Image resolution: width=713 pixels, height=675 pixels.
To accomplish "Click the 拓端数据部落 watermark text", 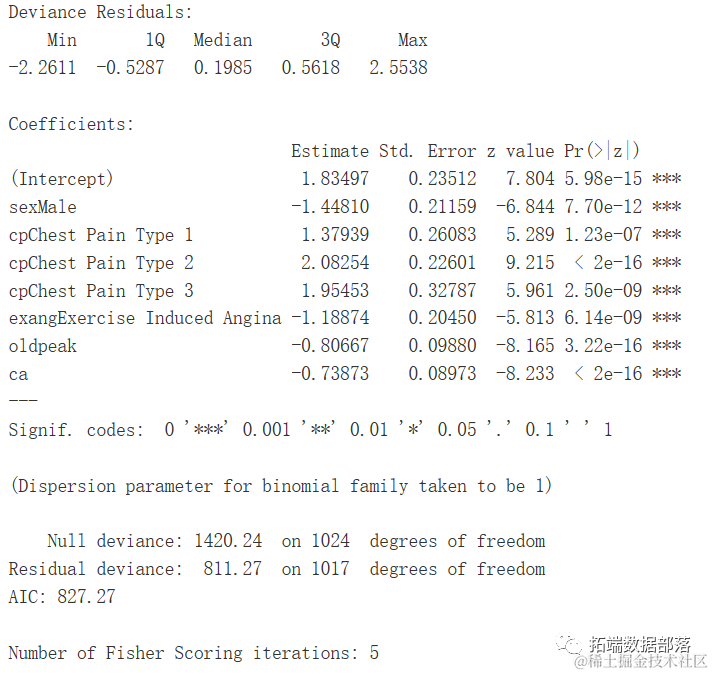I will pyautogui.click(x=640, y=645).
